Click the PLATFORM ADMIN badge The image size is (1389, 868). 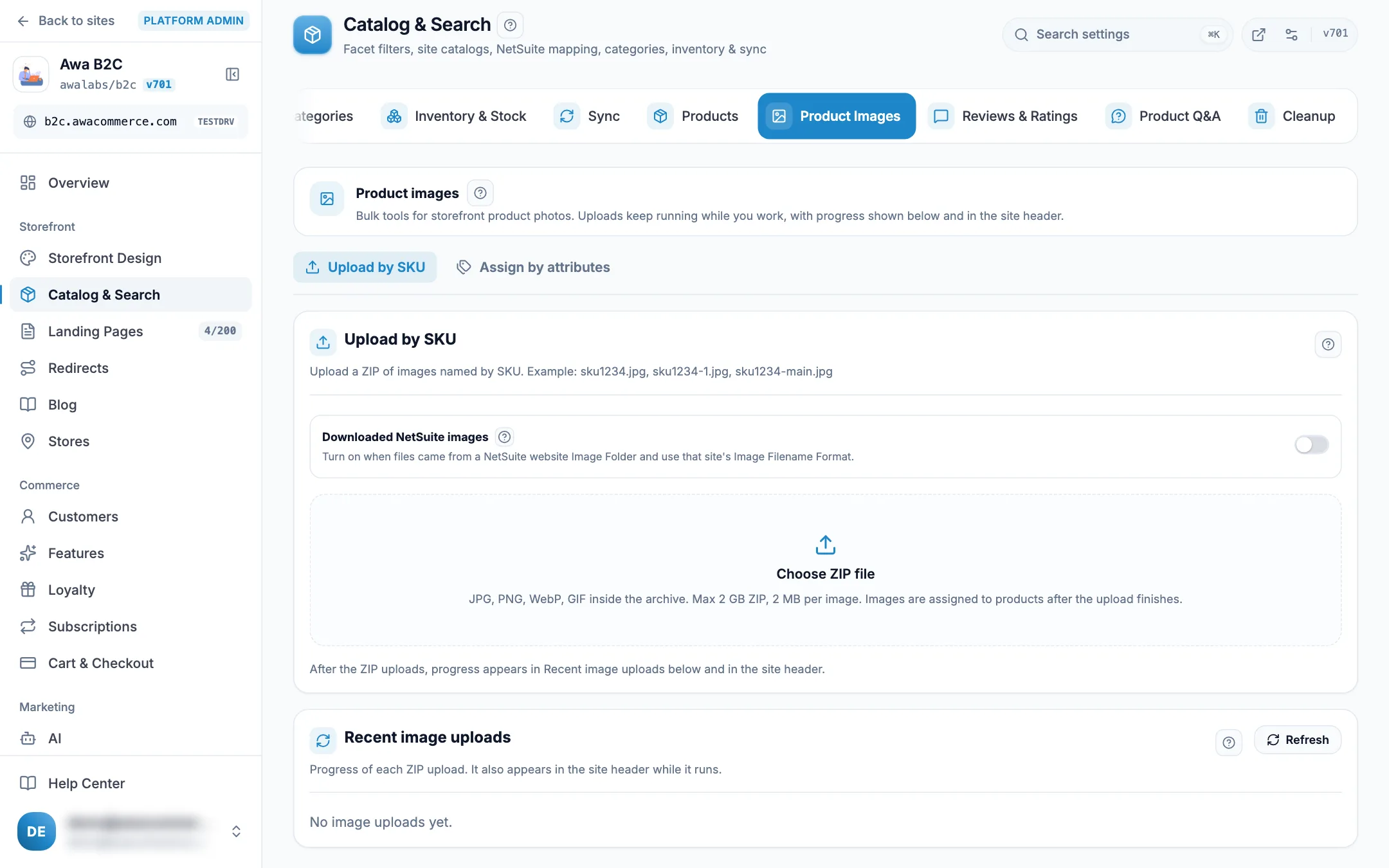click(x=194, y=21)
